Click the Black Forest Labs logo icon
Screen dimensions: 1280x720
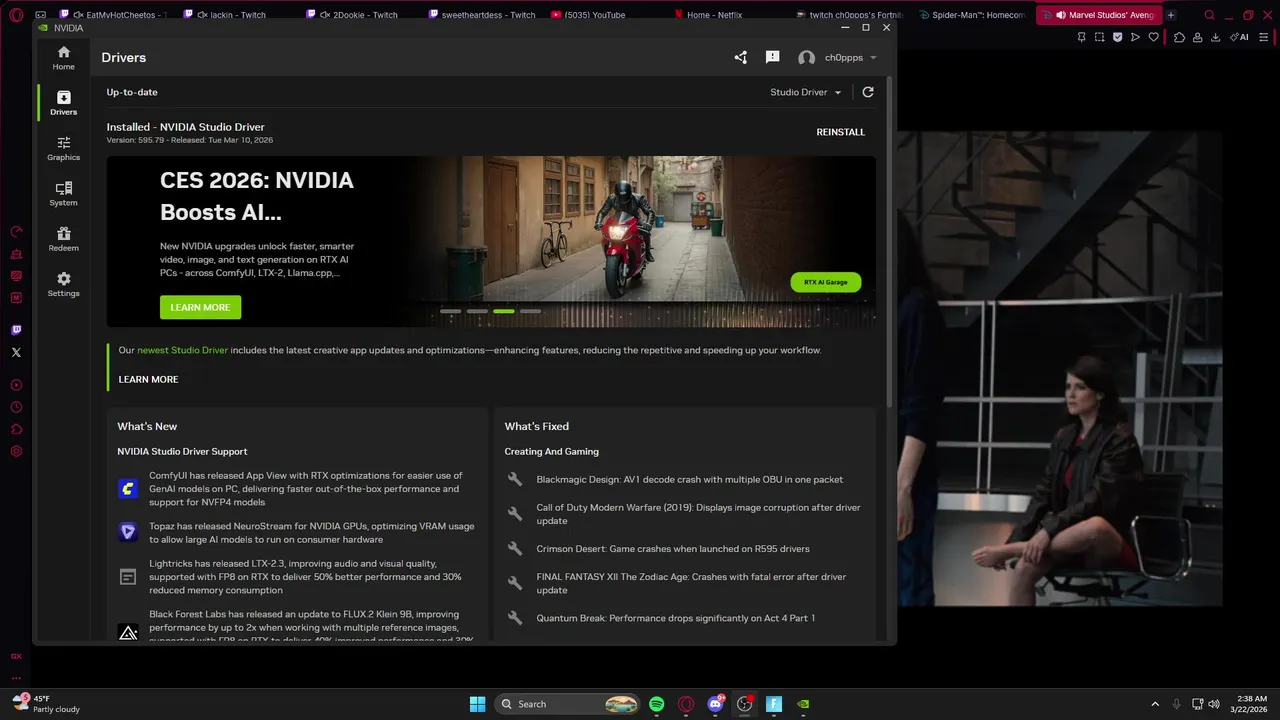click(128, 632)
